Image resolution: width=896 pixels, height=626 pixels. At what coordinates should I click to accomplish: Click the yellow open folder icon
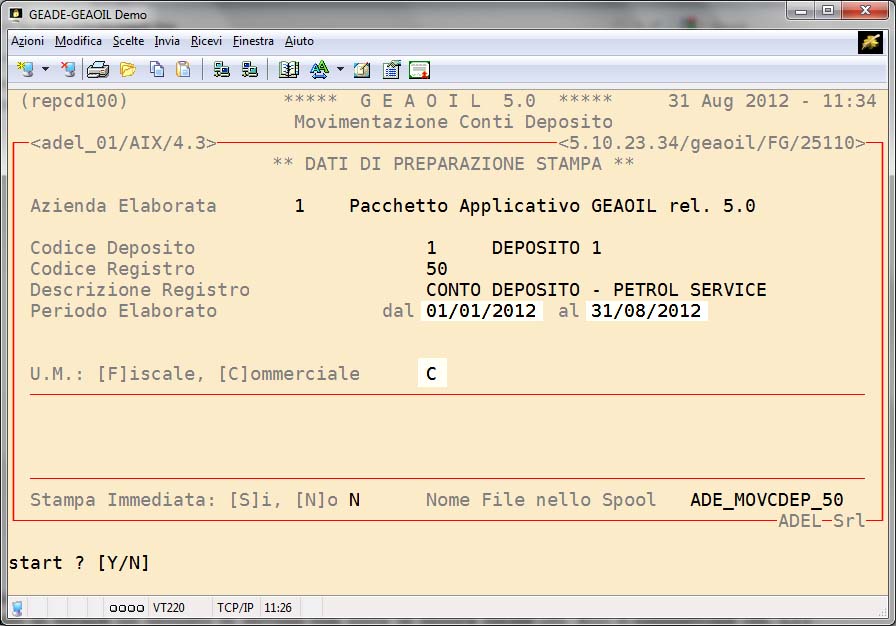[x=127, y=70]
